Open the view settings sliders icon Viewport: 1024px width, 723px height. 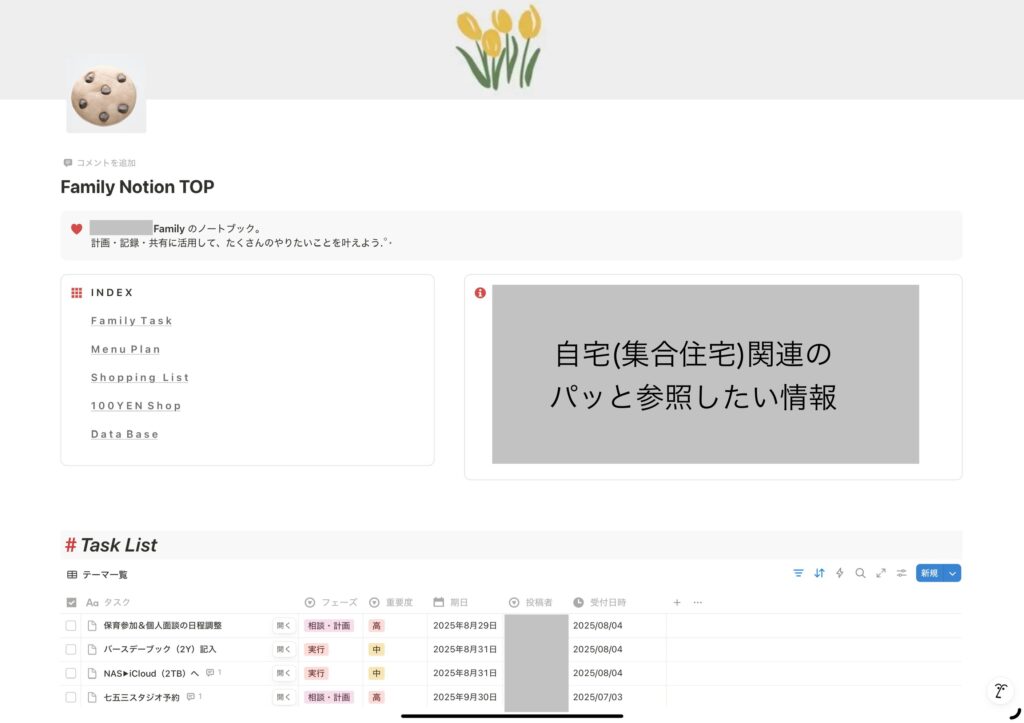tap(900, 574)
